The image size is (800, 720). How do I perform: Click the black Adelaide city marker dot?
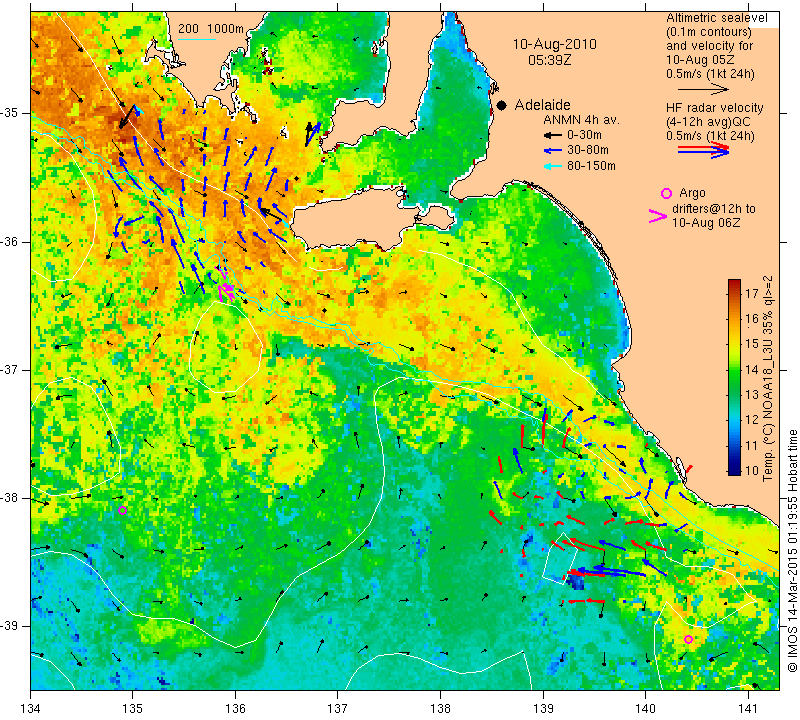(502, 105)
